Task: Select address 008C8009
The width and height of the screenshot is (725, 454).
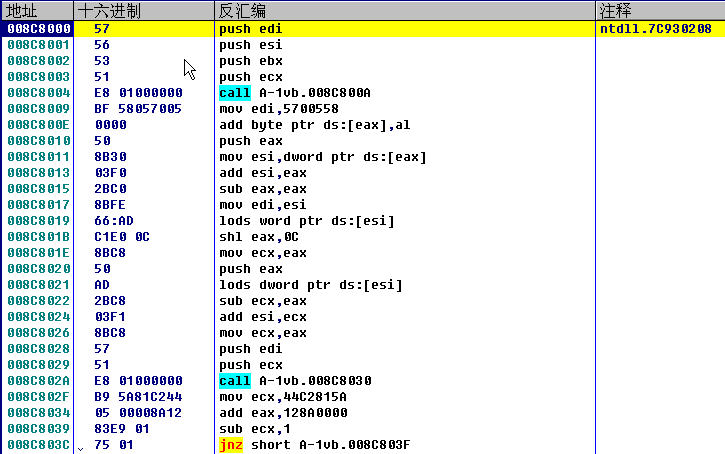Action: (39, 109)
